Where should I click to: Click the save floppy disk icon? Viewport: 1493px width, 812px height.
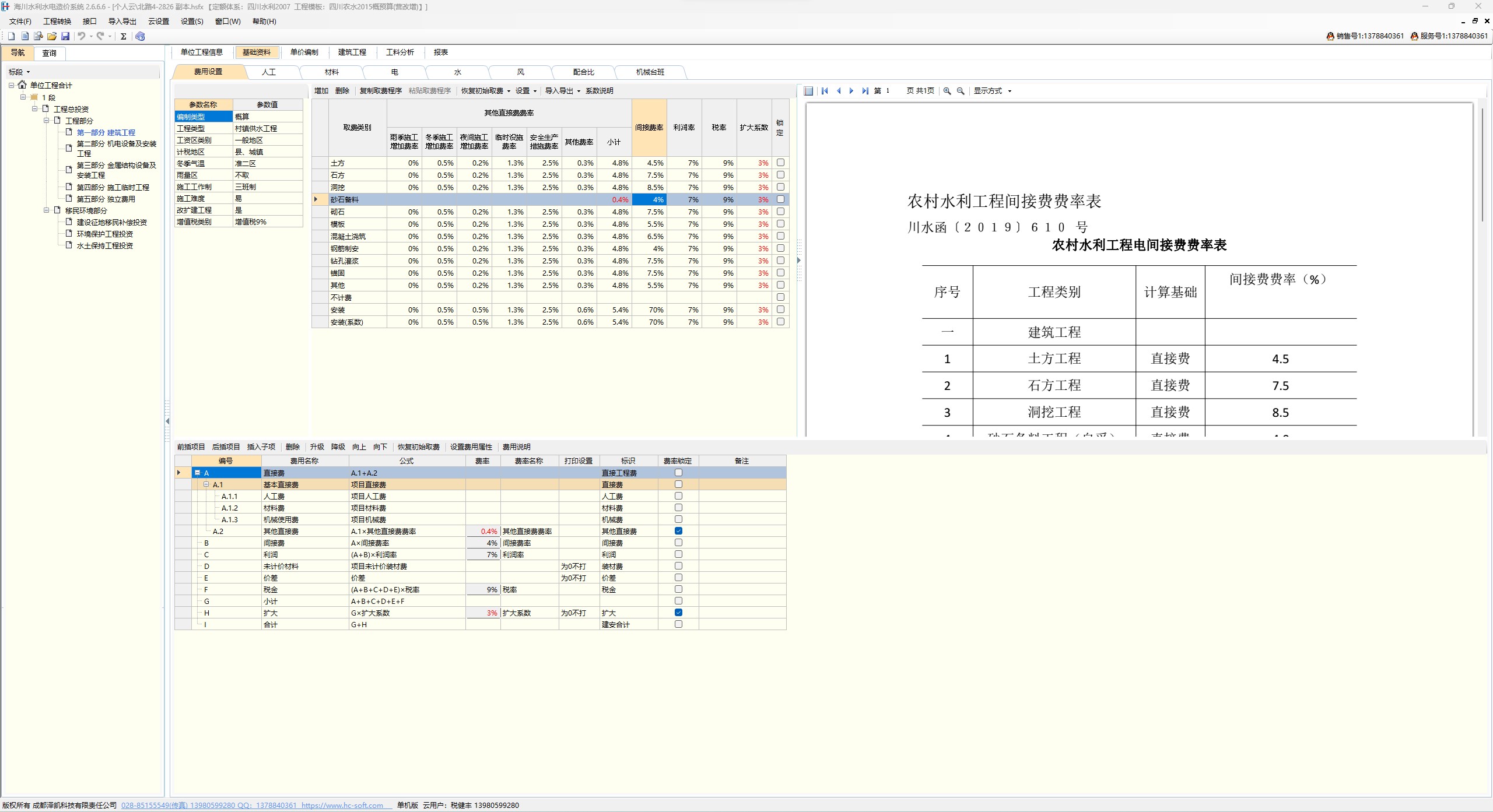[65, 36]
